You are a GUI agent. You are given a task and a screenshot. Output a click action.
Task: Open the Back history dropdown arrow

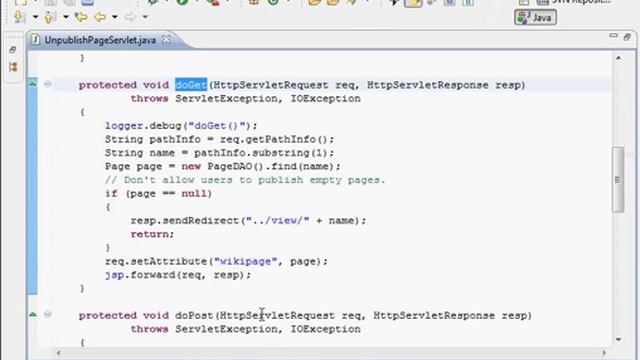[x=115, y=17]
